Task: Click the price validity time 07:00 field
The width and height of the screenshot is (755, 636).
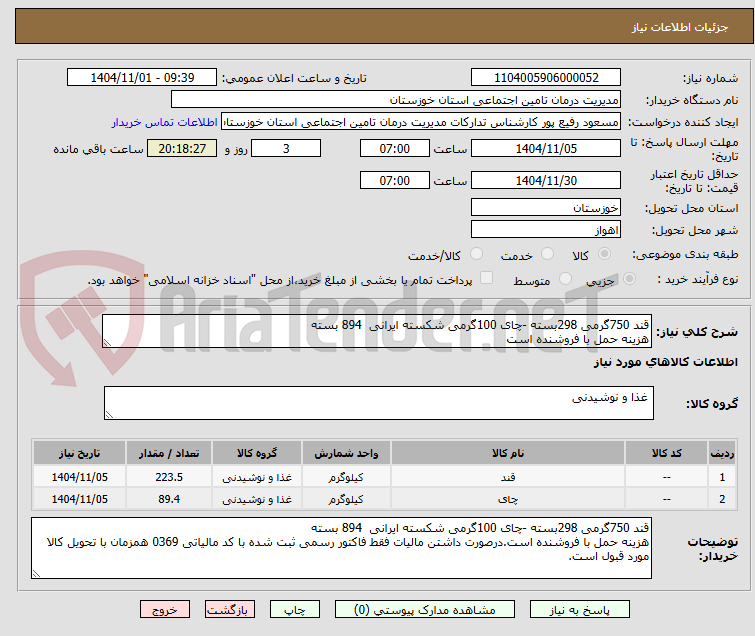Action: tap(395, 181)
